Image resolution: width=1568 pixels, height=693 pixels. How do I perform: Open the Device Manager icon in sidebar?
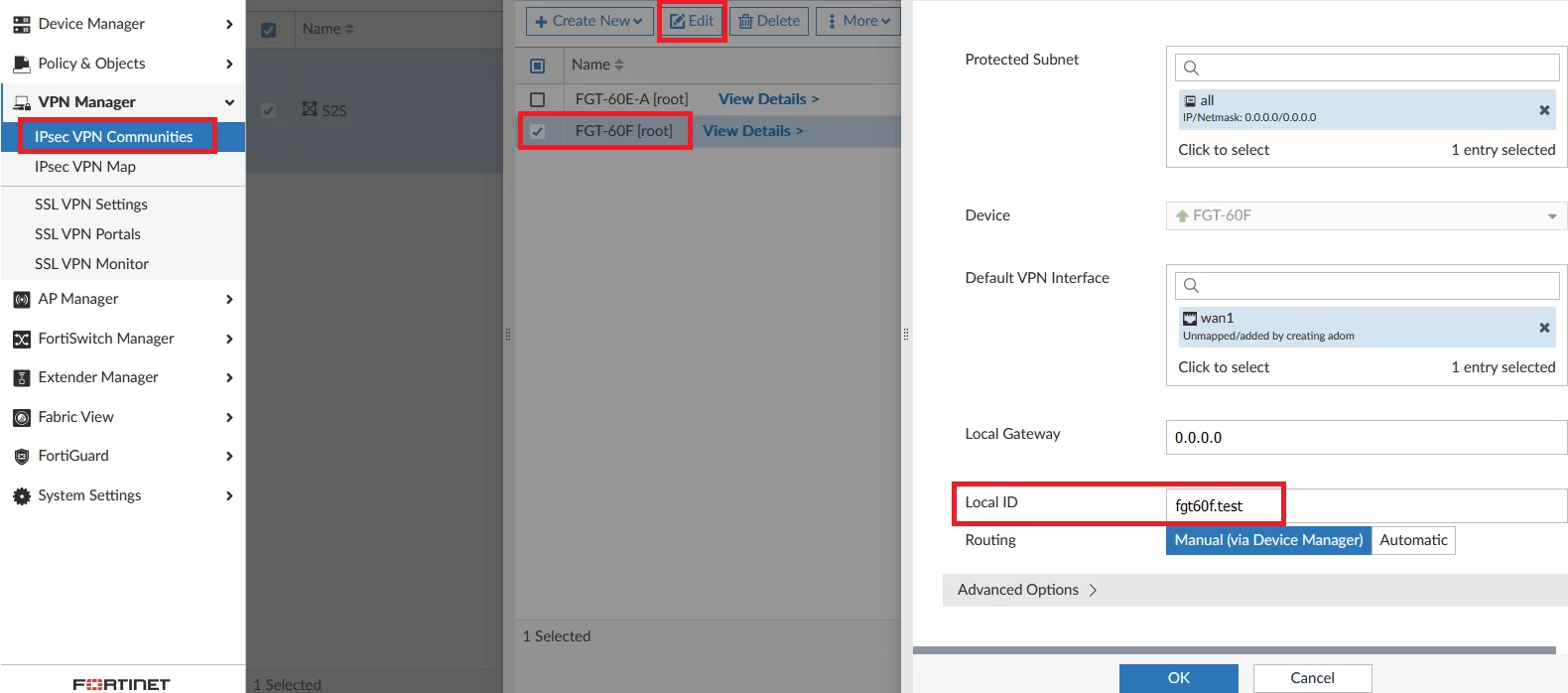21,24
